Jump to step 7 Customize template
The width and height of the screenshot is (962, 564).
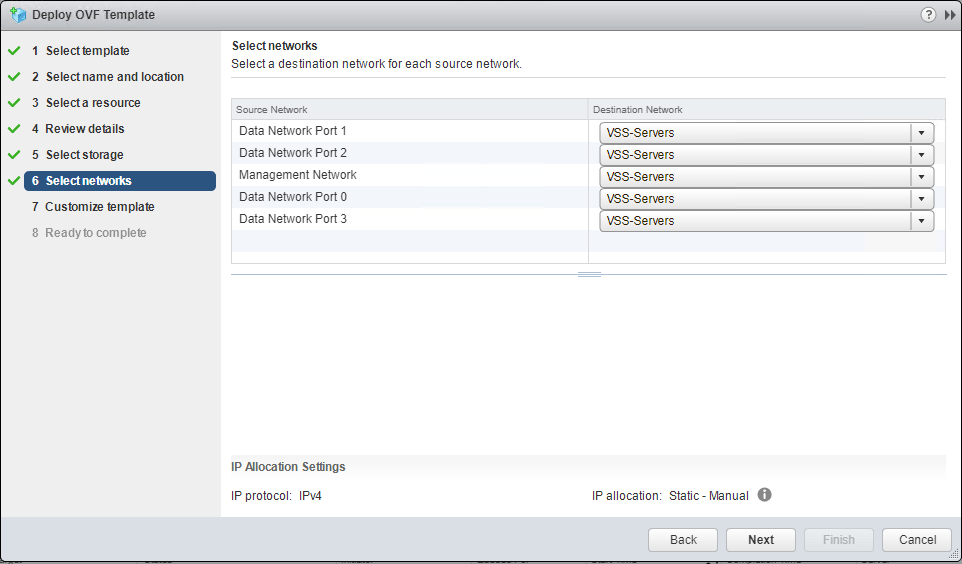point(99,207)
